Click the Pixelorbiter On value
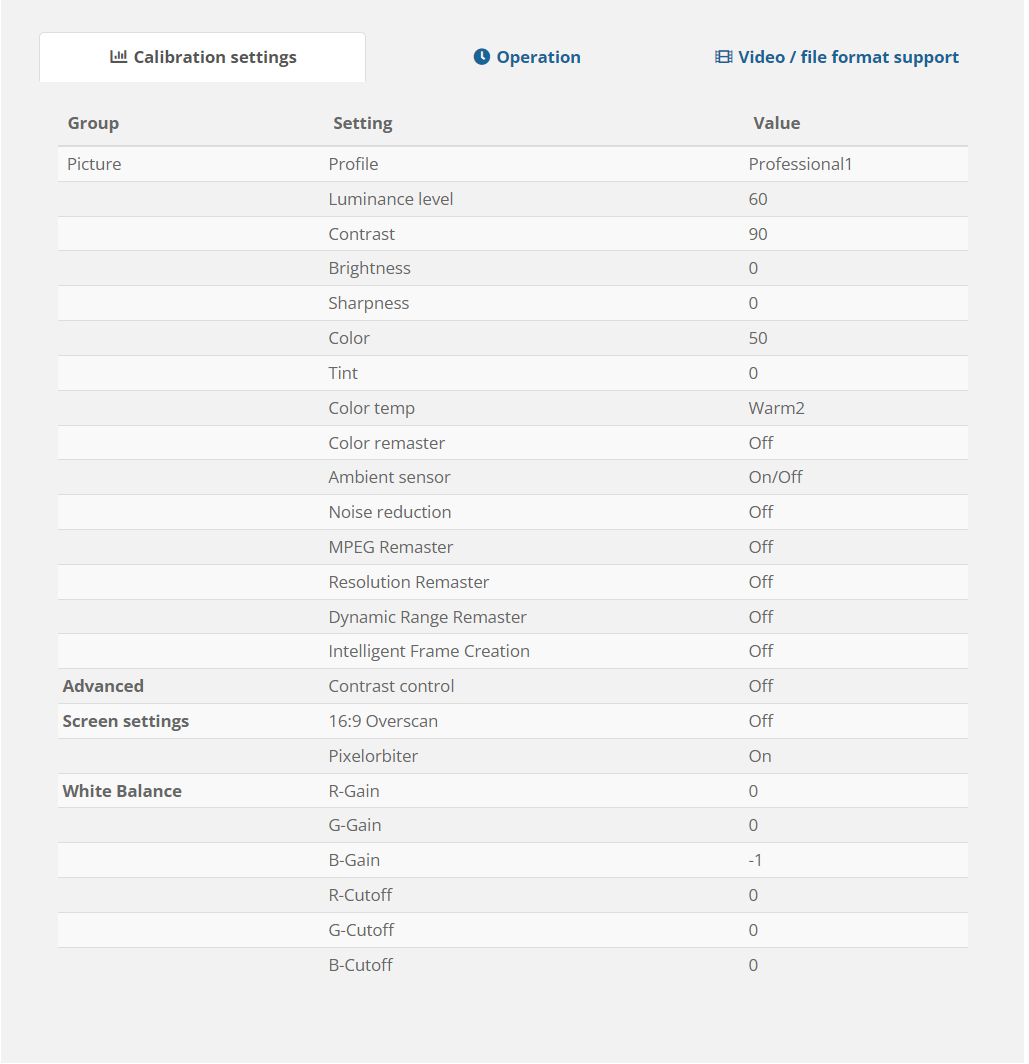The width and height of the screenshot is (1029, 1064). coord(760,756)
